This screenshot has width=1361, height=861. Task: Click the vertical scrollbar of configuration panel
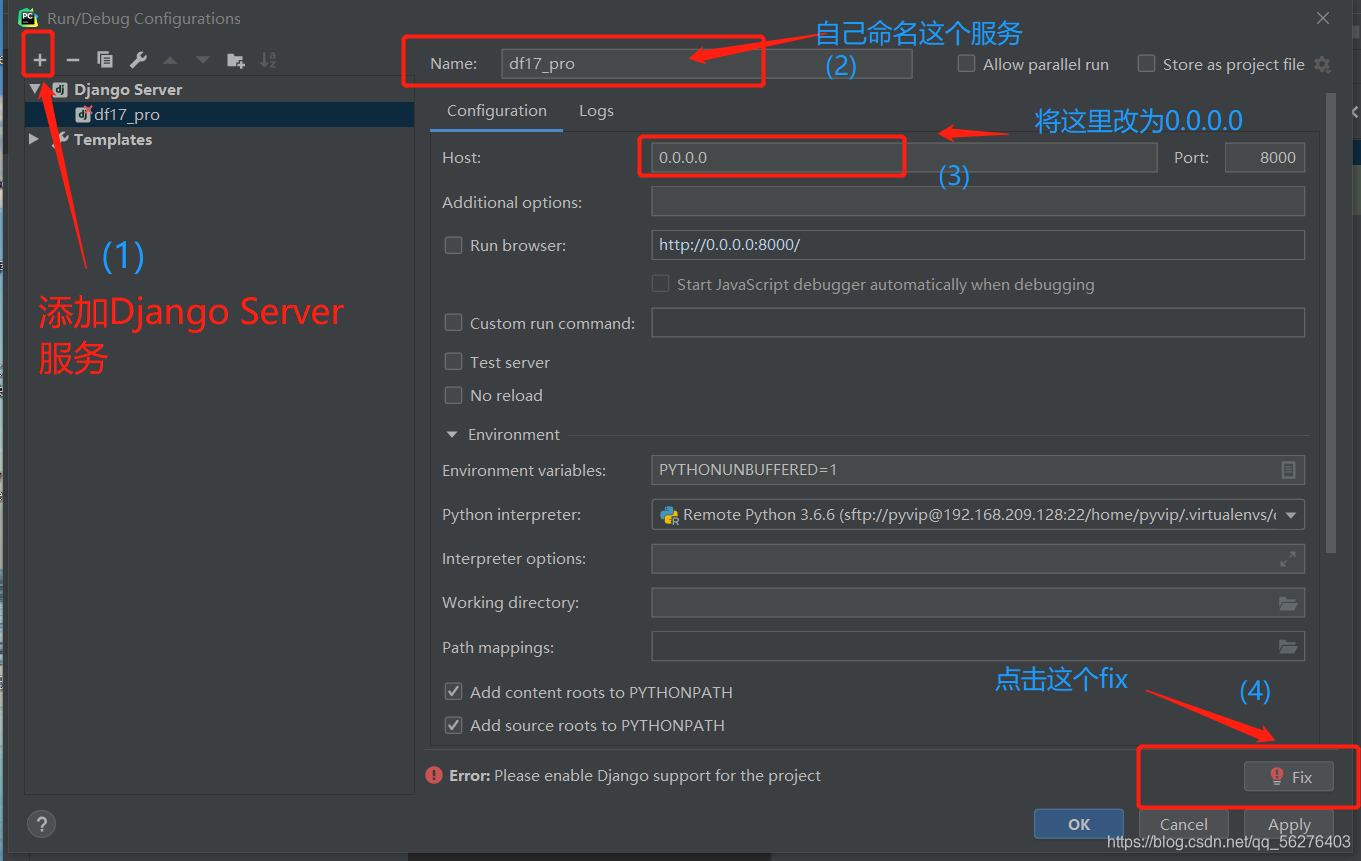click(1330, 323)
